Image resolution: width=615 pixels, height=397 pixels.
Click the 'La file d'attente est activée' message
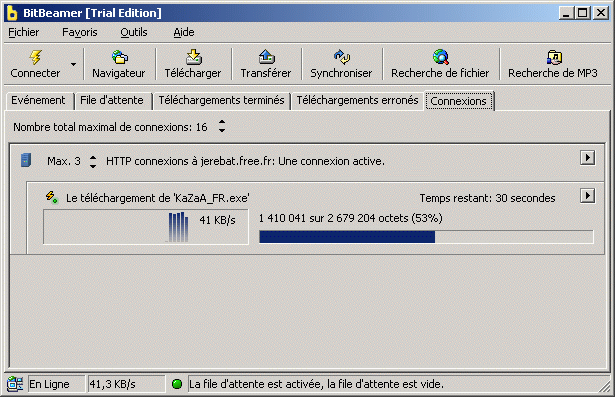point(316,384)
